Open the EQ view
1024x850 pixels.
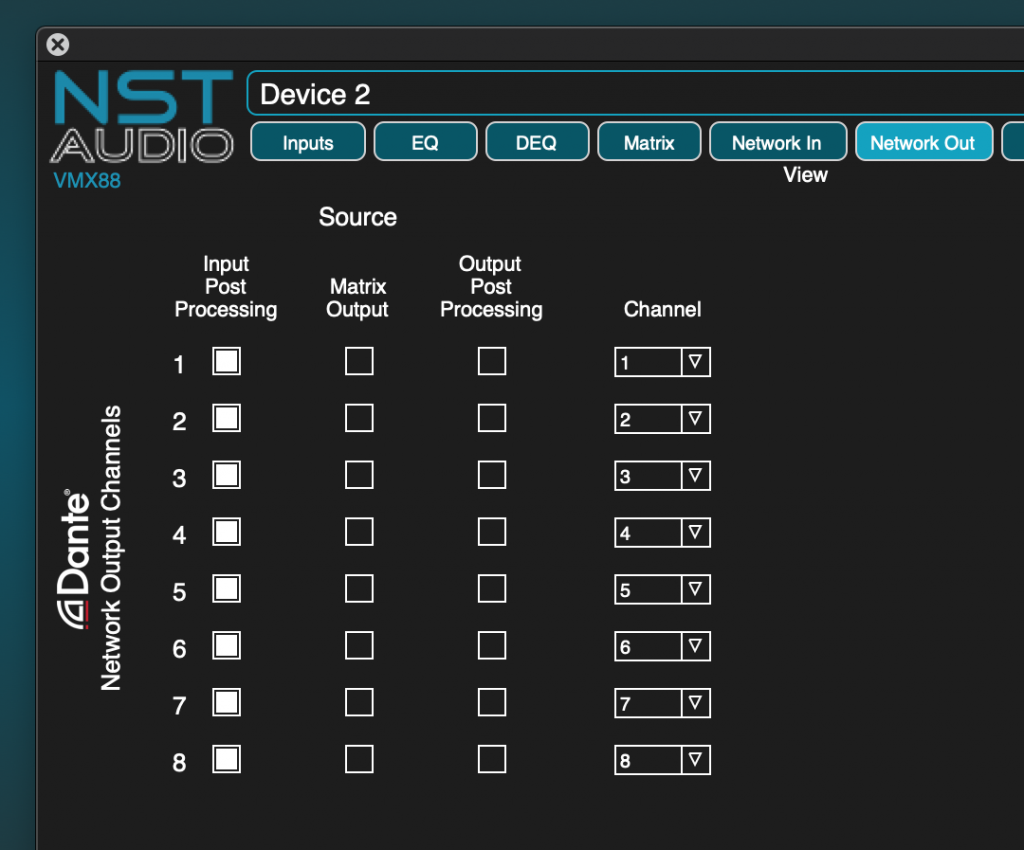click(x=425, y=141)
